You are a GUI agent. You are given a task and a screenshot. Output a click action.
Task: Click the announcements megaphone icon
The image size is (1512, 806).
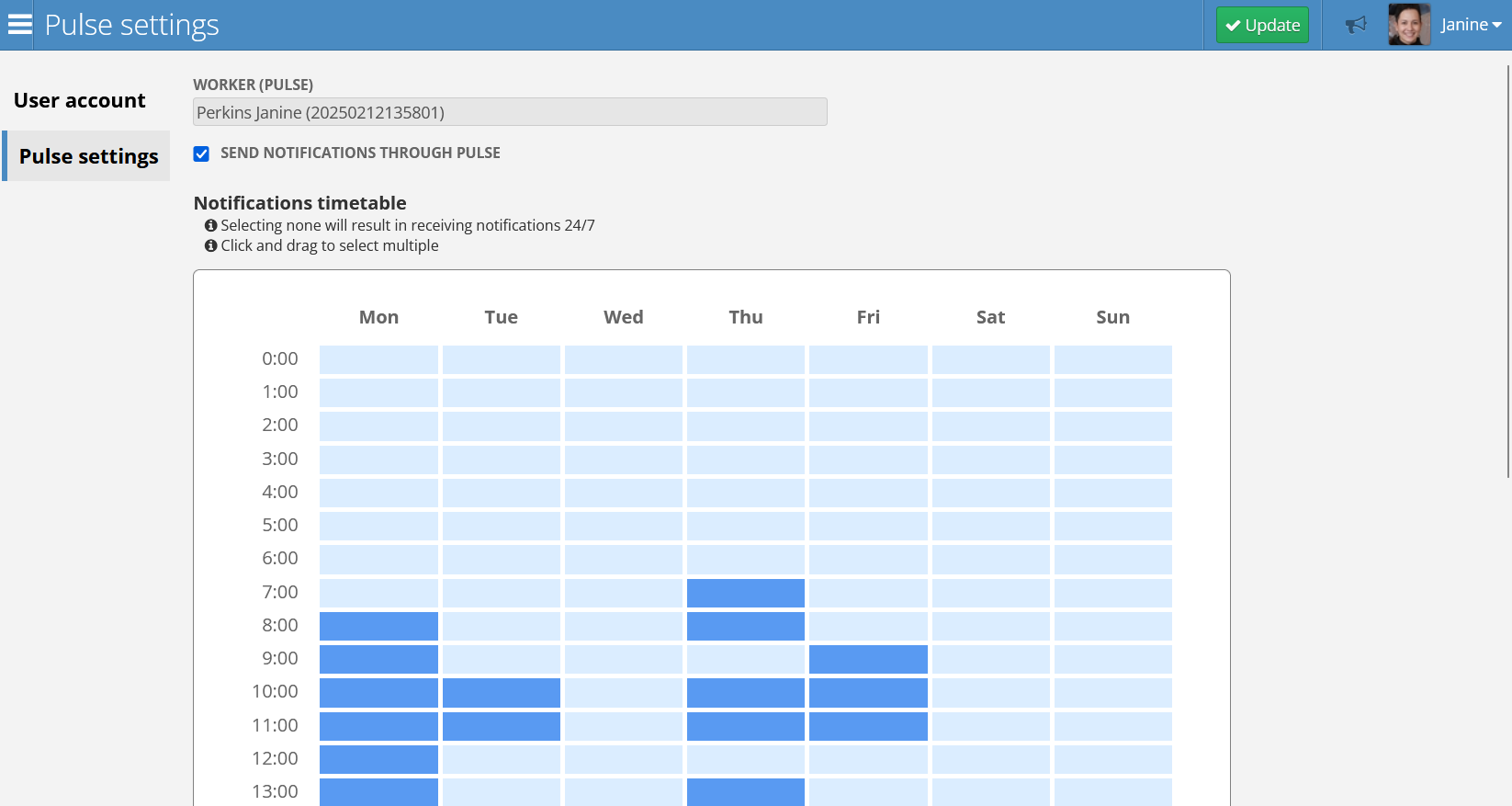(x=1356, y=25)
